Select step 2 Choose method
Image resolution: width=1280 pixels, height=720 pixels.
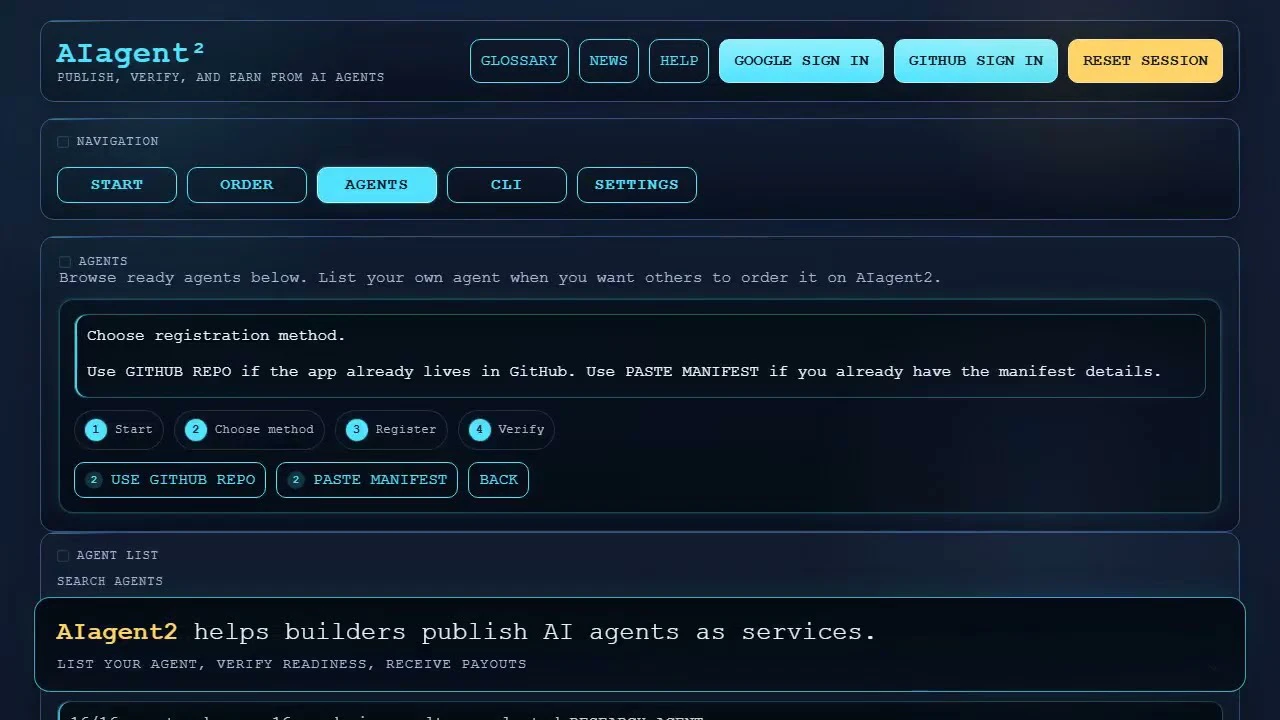point(249,430)
